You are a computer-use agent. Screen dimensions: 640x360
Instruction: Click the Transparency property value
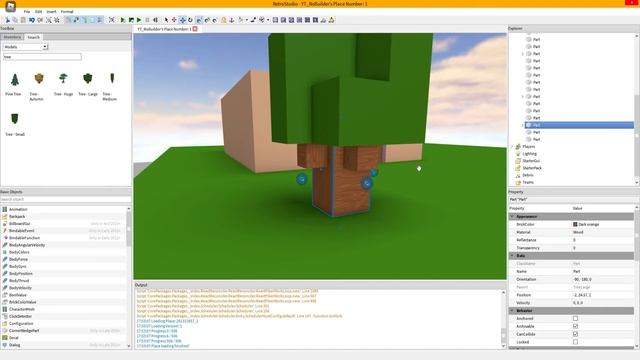[x=574, y=248]
